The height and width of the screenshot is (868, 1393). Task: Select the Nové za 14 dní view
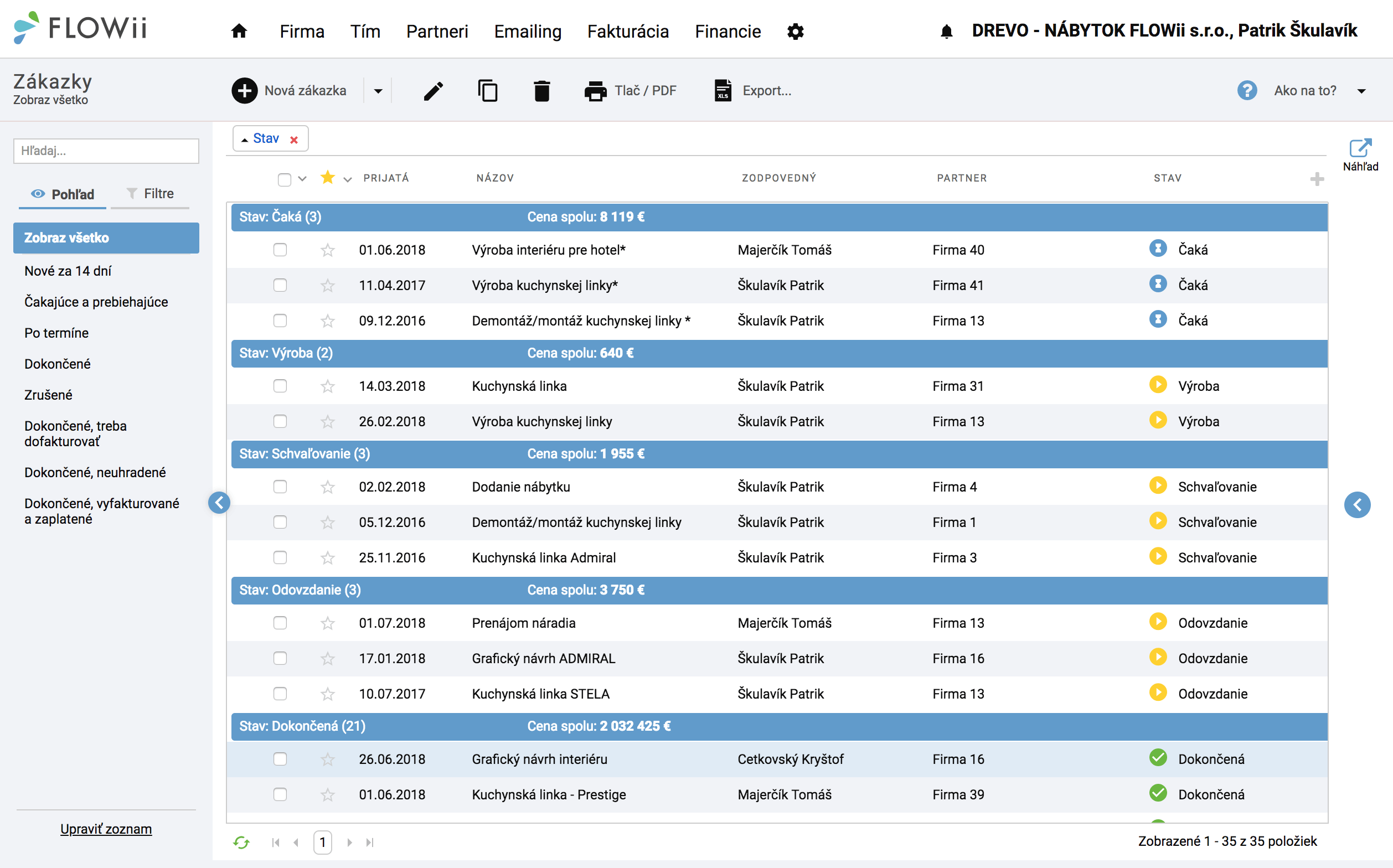pyautogui.click(x=68, y=271)
